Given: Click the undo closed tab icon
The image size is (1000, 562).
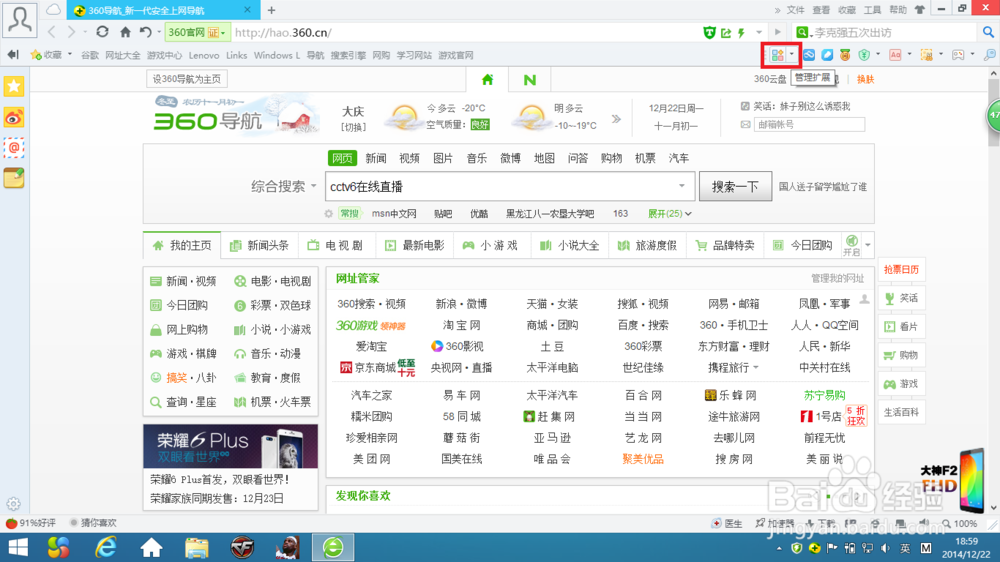Looking at the screenshot, I should pos(145,32).
